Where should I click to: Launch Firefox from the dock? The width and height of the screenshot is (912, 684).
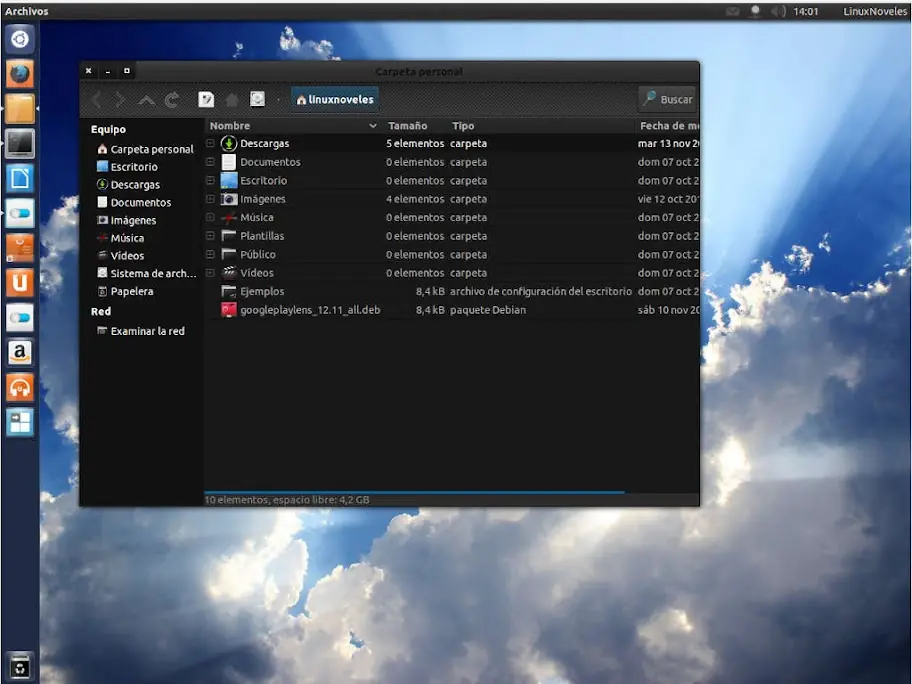click(20, 74)
